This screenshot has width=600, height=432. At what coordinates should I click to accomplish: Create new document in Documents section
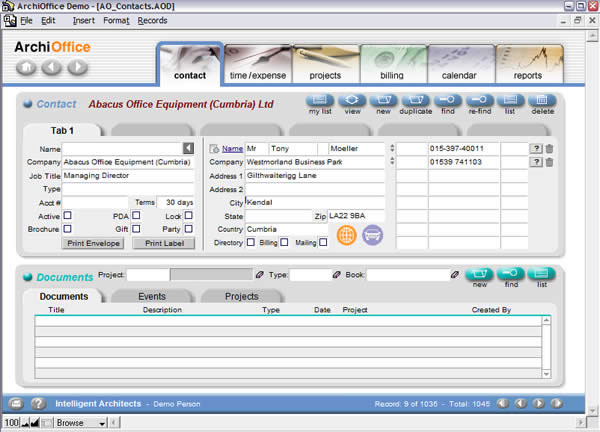pyautogui.click(x=479, y=274)
